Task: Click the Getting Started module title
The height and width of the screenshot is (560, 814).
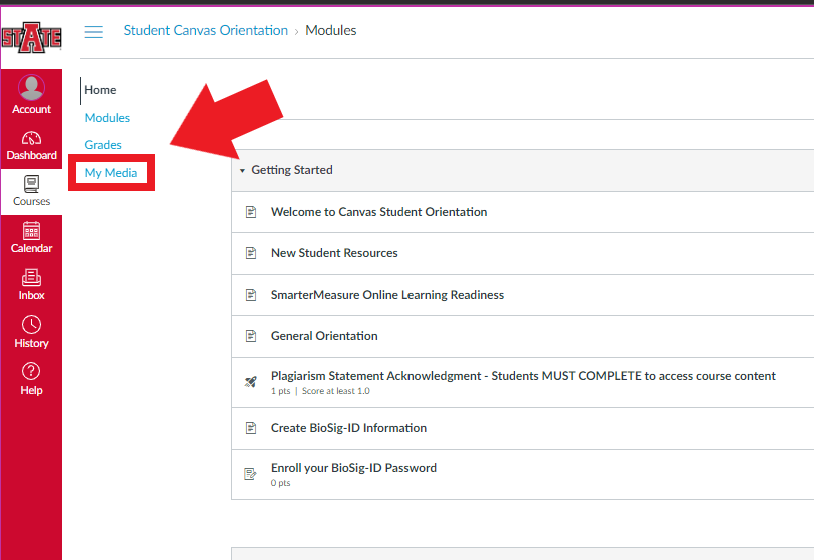Action: 292,170
